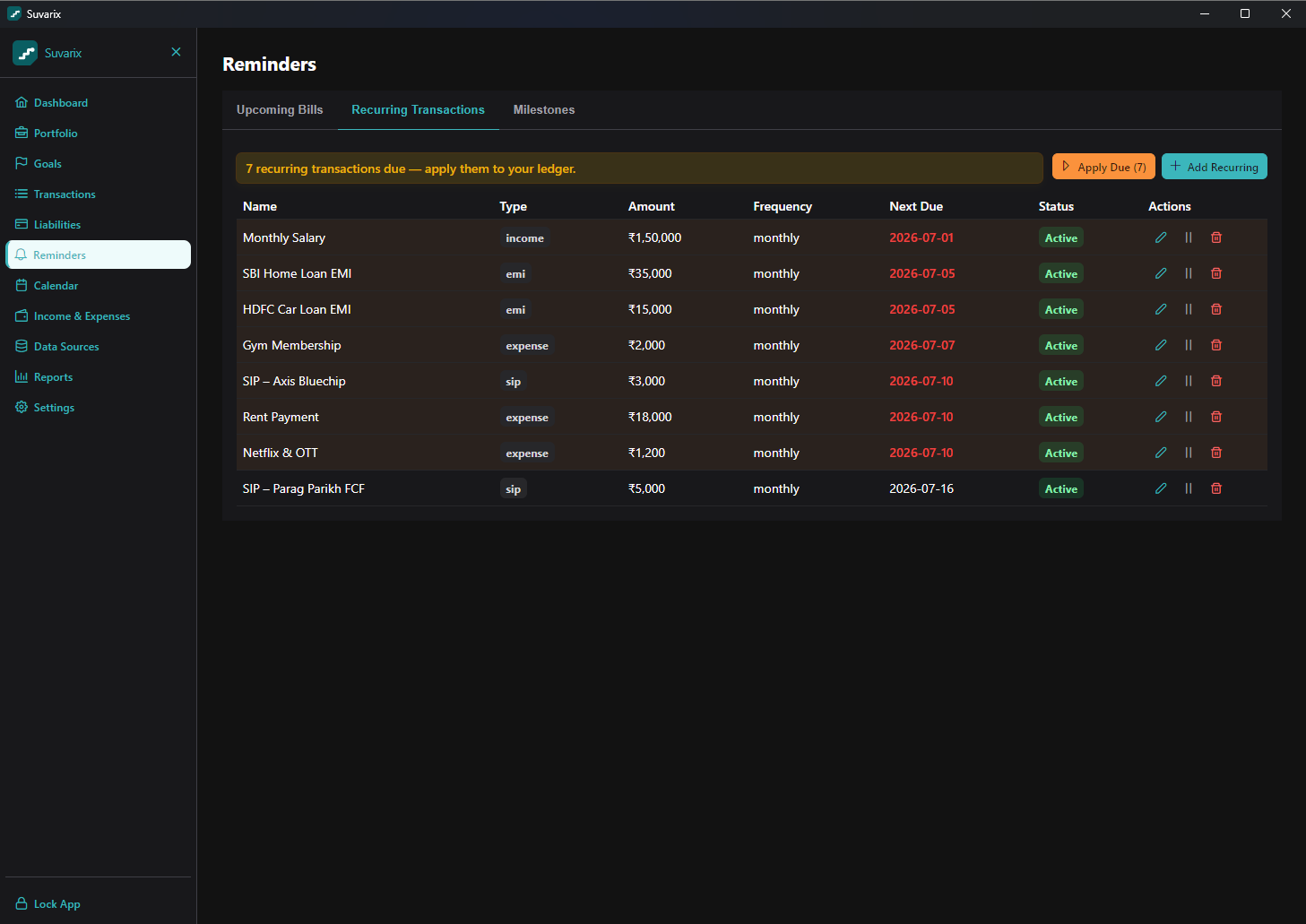Image resolution: width=1306 pixels, height=924 pixels.
Task: Edit the SIP – Axis Bluechip entry
Action: [x=1161, y=381]
